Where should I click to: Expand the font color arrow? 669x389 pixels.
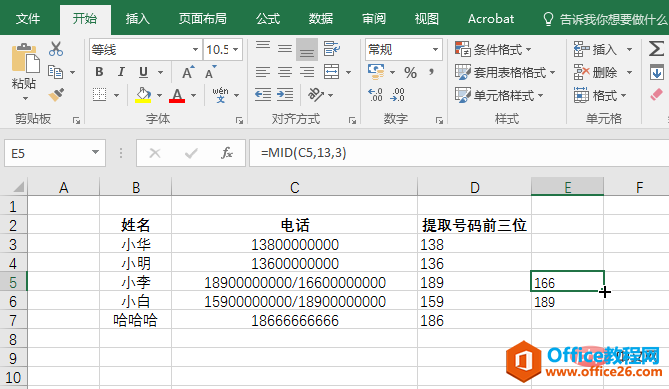tap(193, 95)
